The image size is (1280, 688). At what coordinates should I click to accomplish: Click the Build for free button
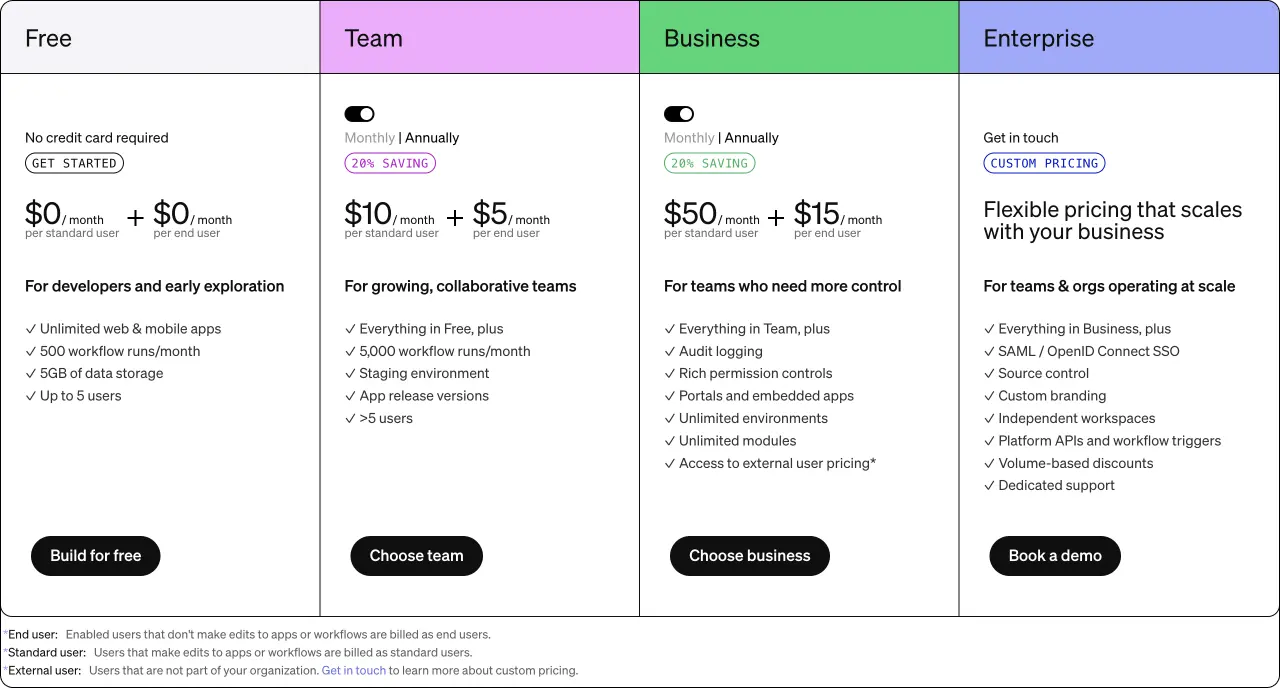(96, 556)
